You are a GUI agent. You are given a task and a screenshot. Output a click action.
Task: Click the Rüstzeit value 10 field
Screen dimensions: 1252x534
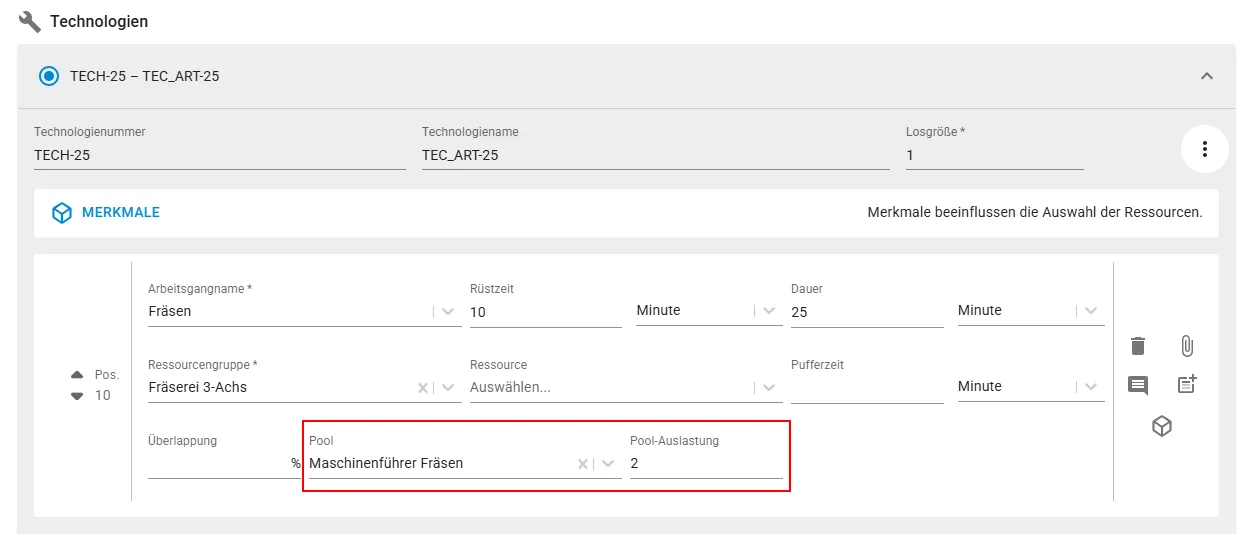[546, 312]
